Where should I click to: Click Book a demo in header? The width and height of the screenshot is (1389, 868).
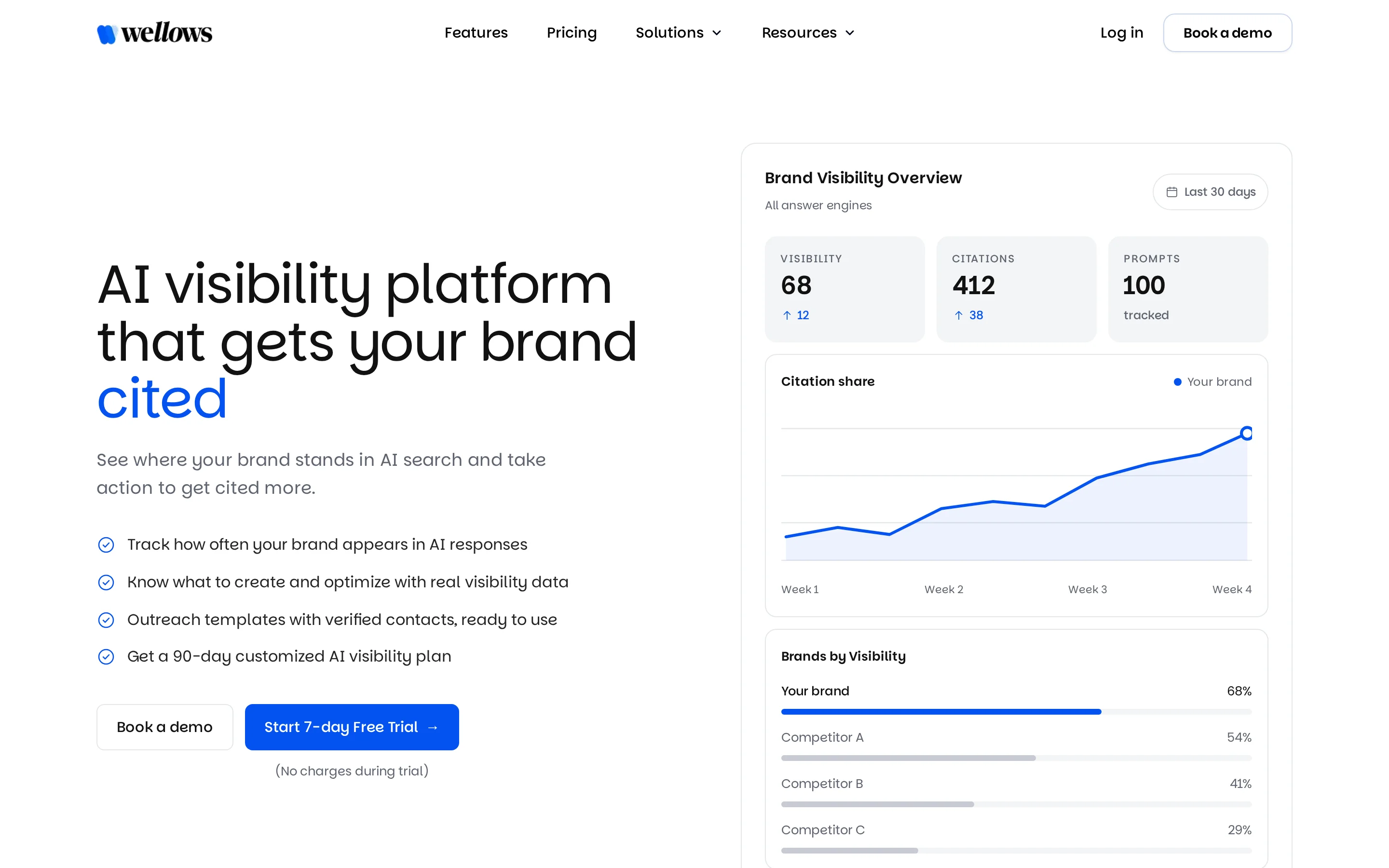tap(1227, 33)
